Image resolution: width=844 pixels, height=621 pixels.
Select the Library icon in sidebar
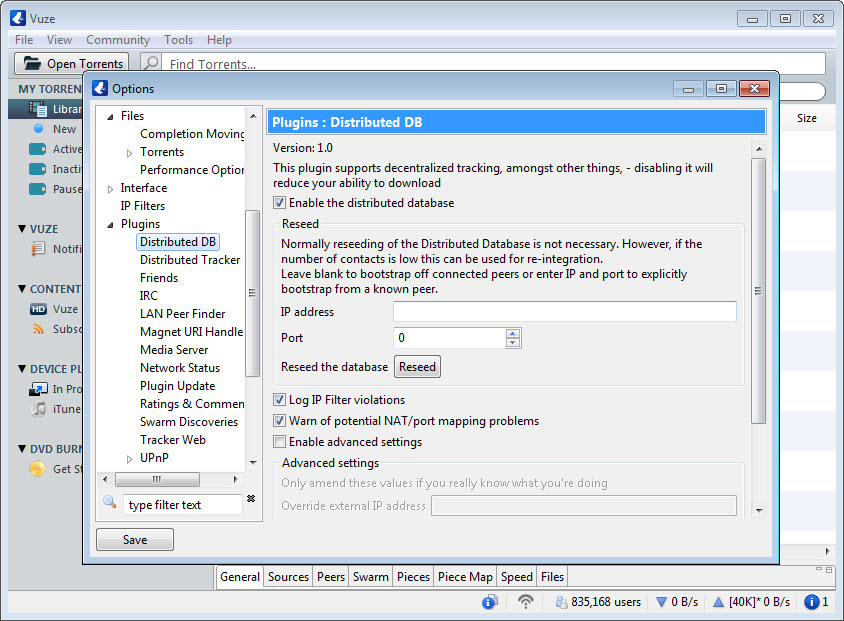pos(38,109)
